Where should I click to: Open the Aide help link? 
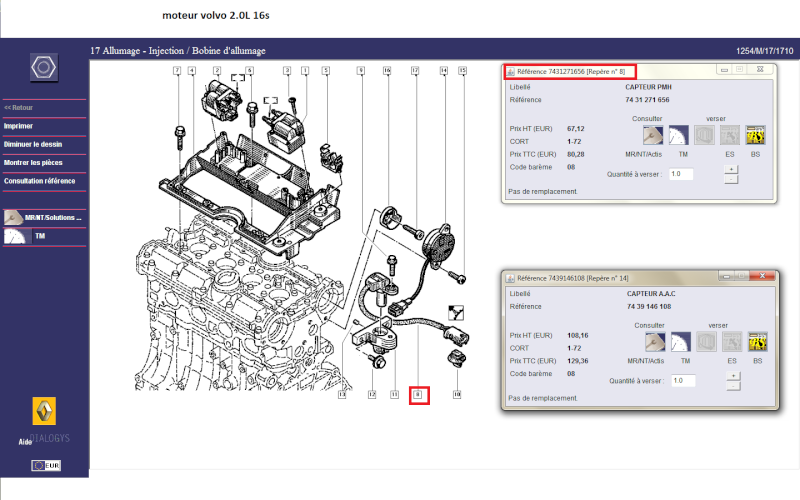(25, 442)
